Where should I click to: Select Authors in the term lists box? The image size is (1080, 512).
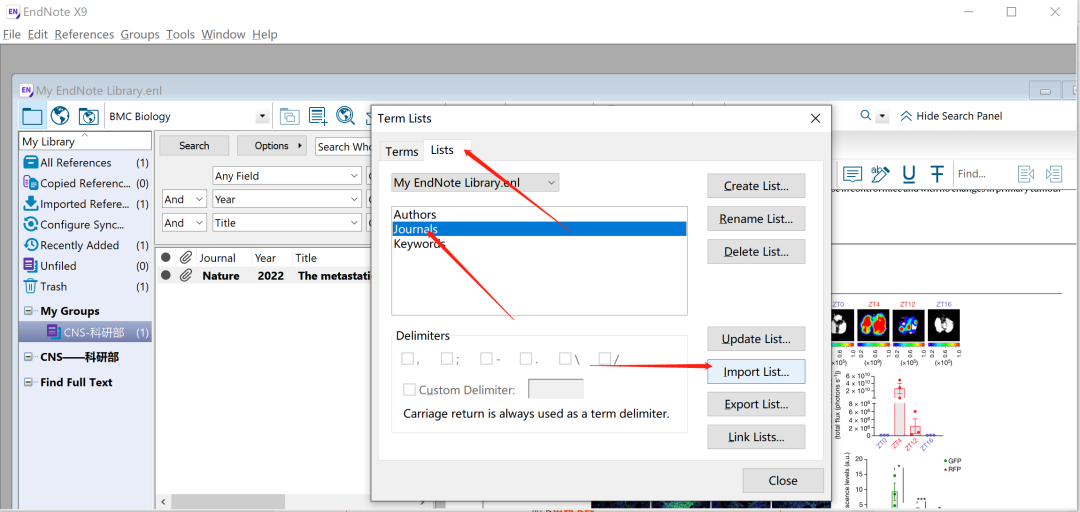[539, 214]
